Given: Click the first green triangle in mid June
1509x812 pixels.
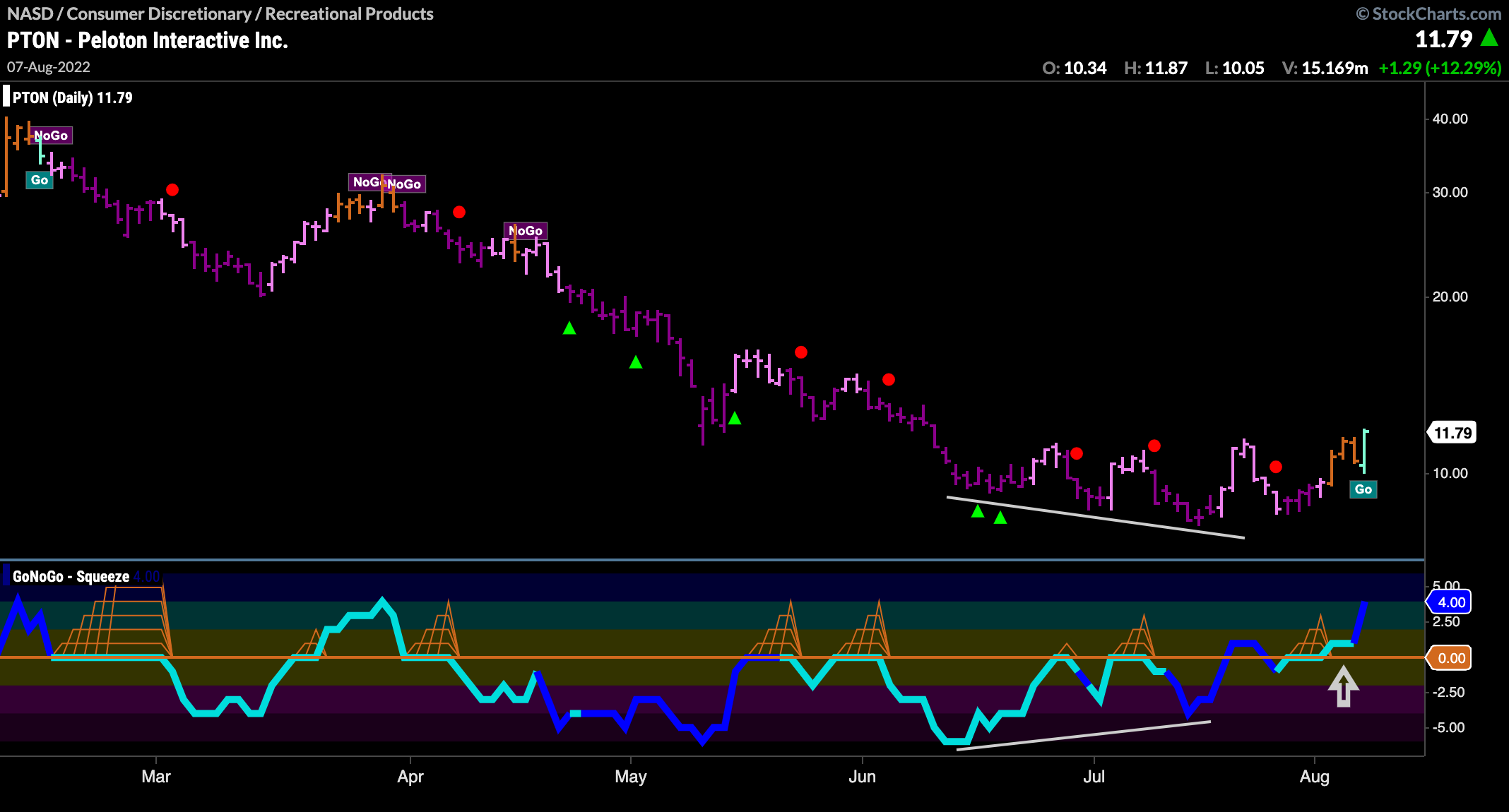Looking at the screenshot, I should (978, 511).
